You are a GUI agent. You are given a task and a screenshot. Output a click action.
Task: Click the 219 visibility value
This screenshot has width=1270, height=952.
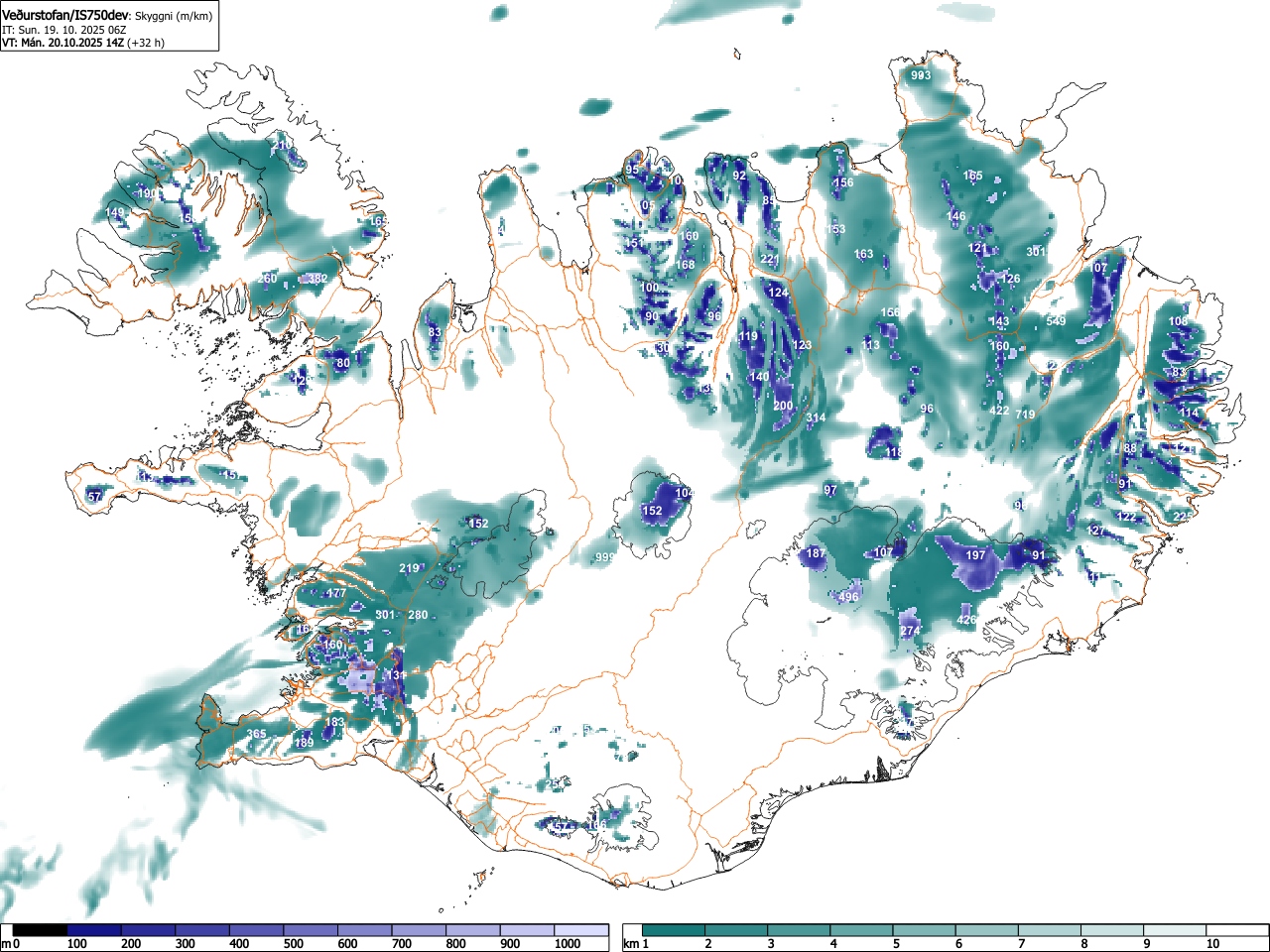pyautogui.click(x=409, y=568)
